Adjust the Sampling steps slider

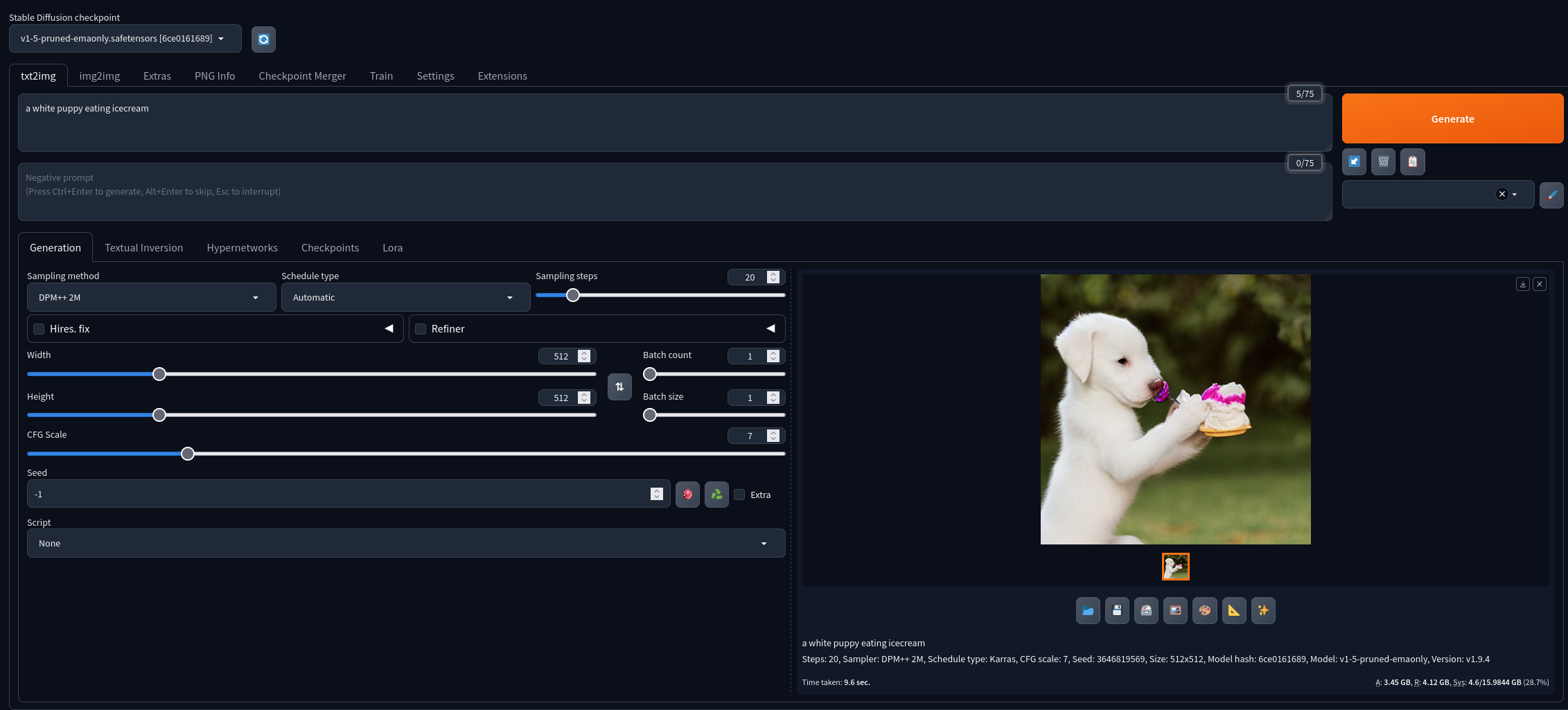click(x=660, y=296)
